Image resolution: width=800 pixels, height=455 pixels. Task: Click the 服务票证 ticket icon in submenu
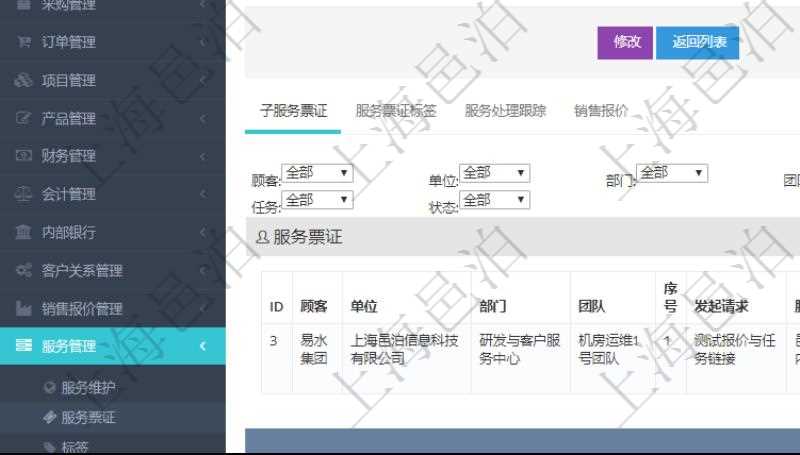point(49,418)
